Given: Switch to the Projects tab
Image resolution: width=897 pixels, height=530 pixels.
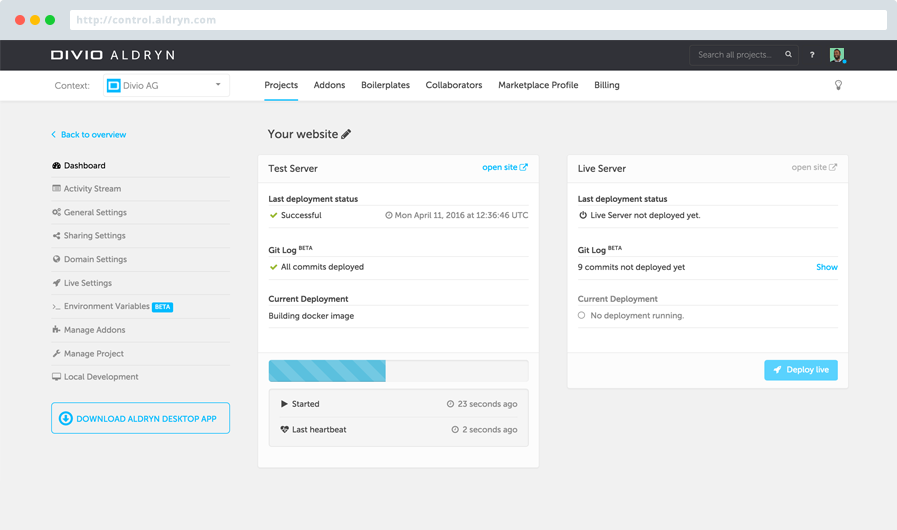Looking at the screenshot, I should coord(281,85).
